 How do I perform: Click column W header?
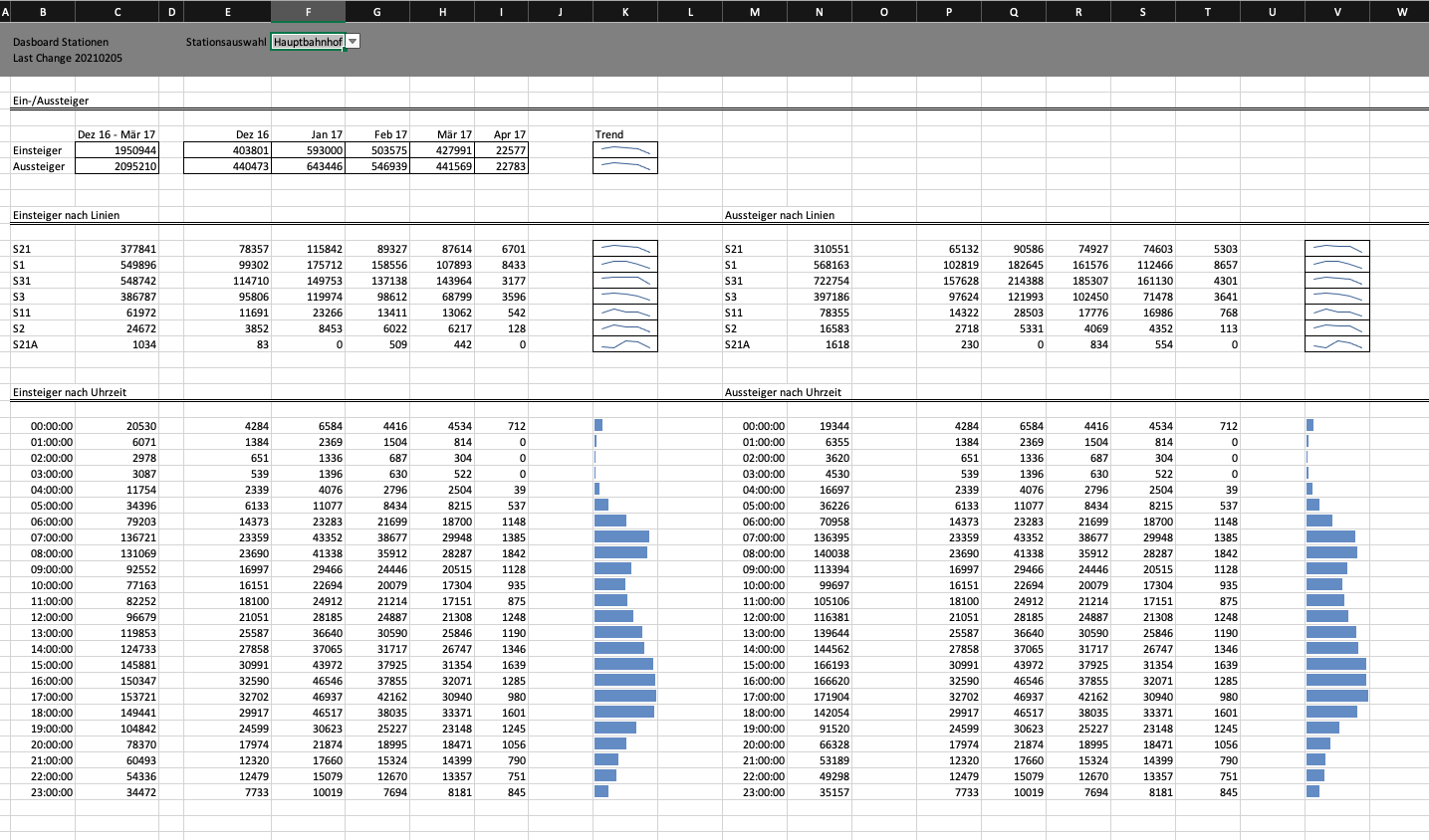(x=1401, y=12)
